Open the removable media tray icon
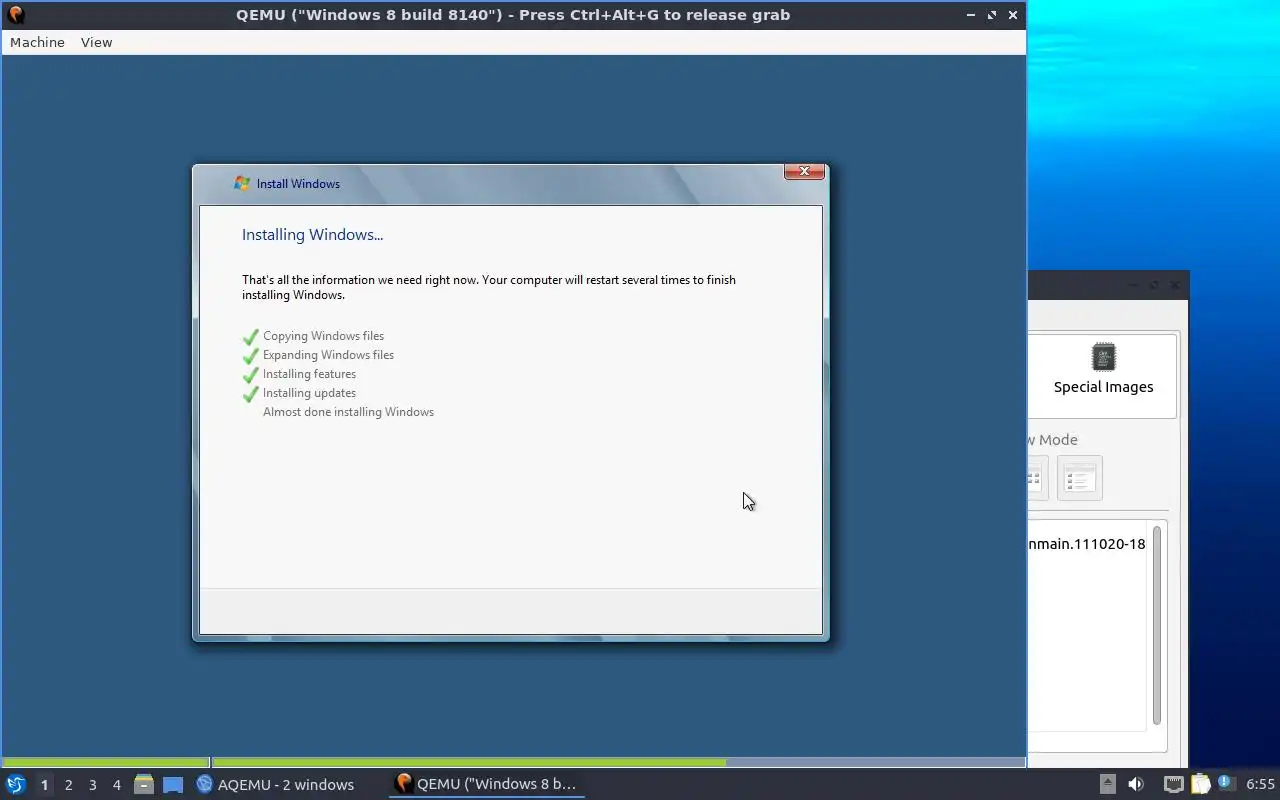The image size is (1280, 800). [x=1107, y=784]
